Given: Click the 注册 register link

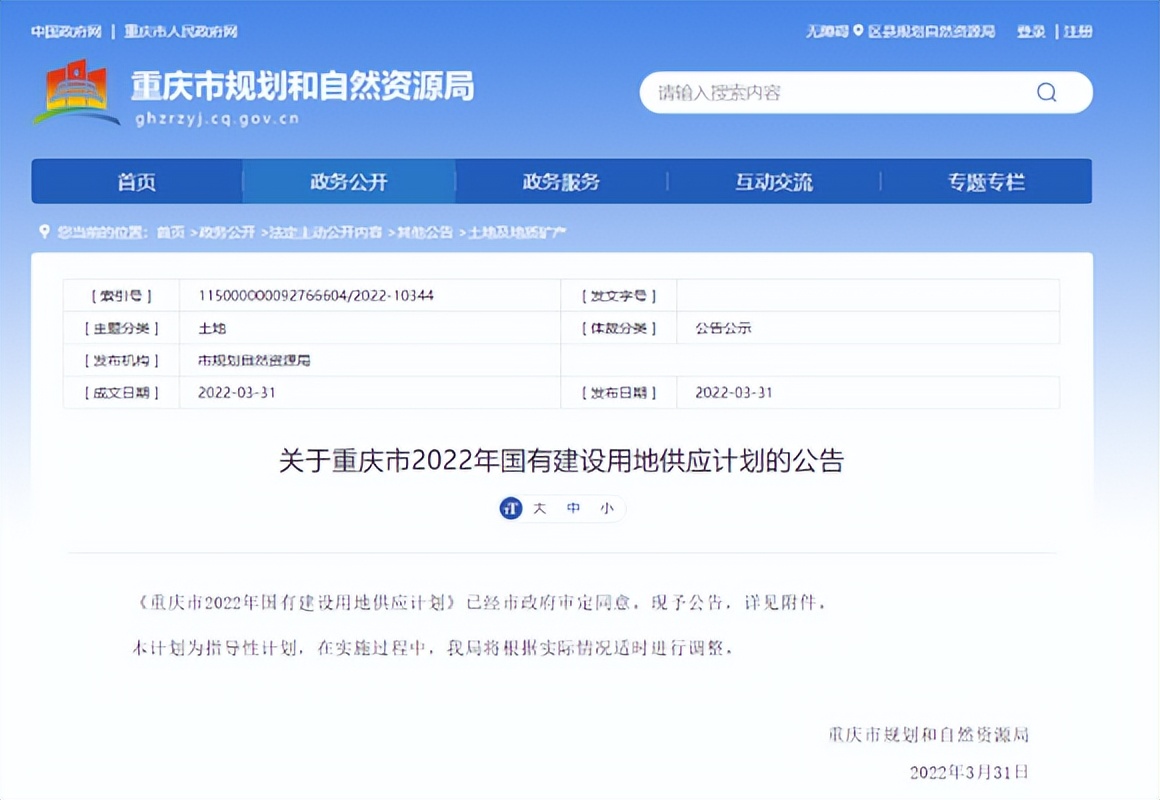Looking at the screenshot, I should [x=1078, y=31].
